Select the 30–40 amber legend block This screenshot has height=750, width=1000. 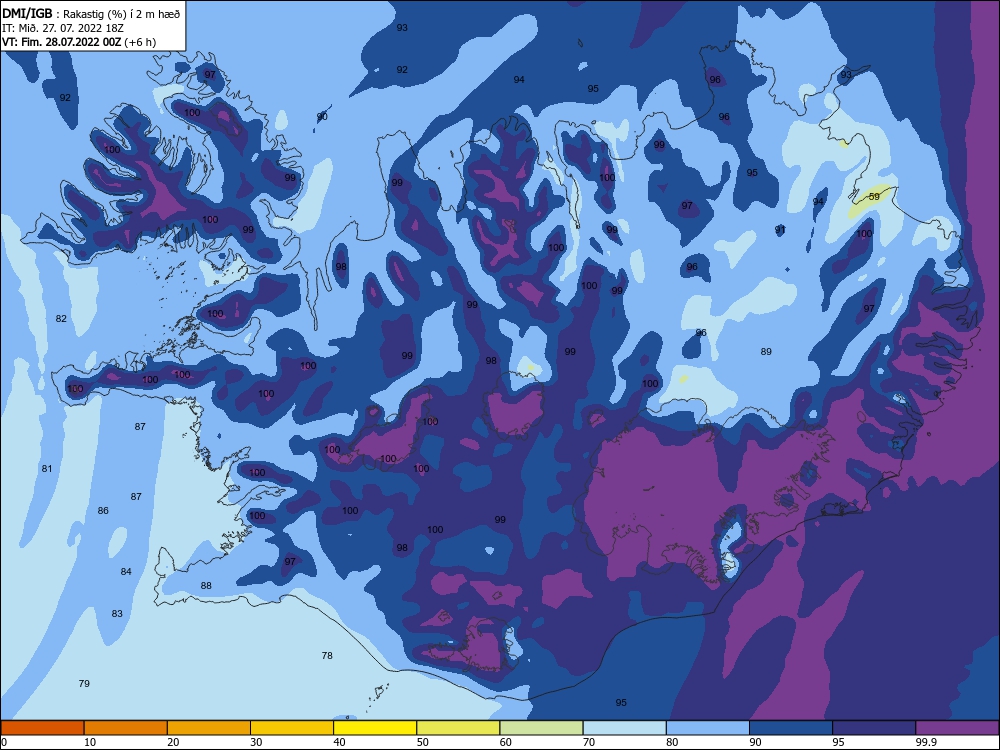pyautogui.click(x=292, y=728)
